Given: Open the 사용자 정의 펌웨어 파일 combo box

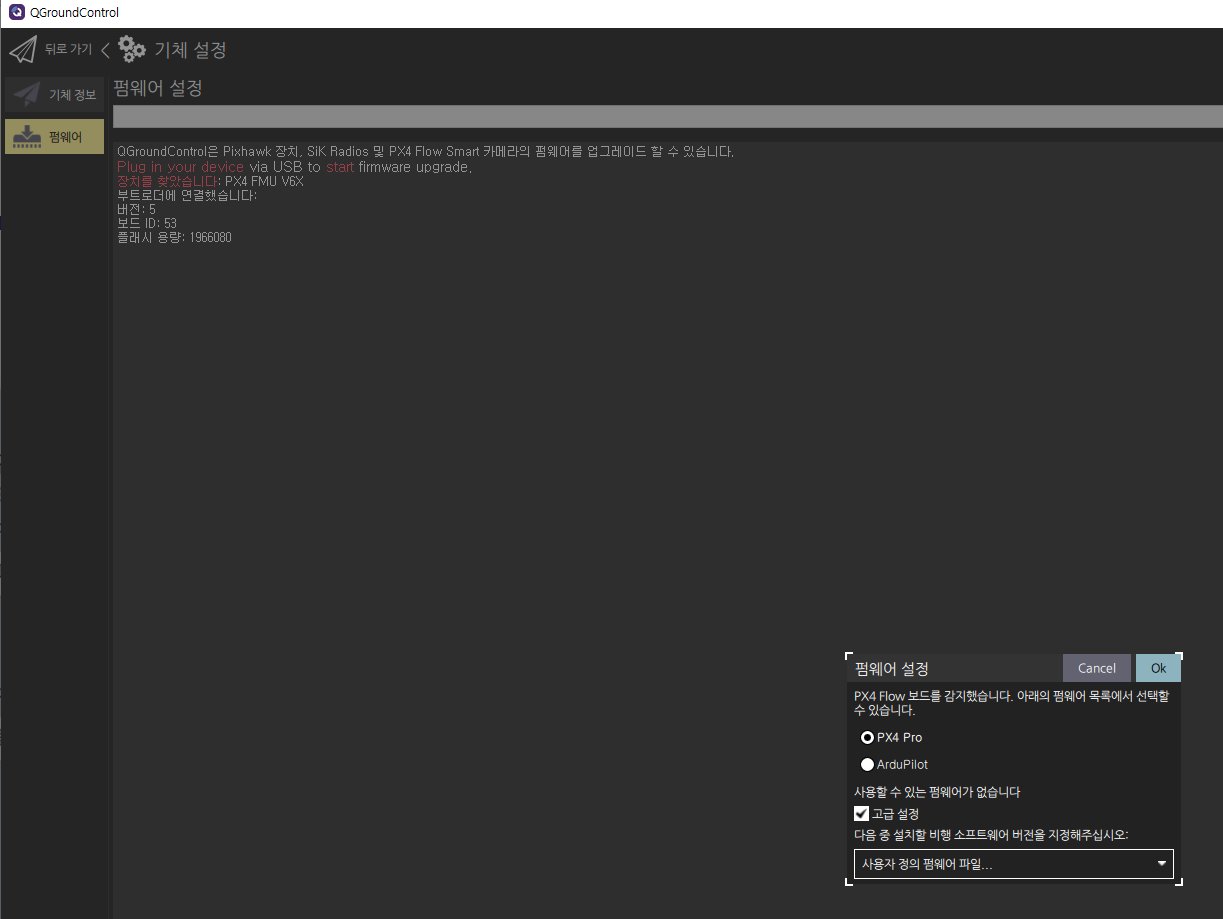Looking at the screenshot, I should tap(1000, 864).
